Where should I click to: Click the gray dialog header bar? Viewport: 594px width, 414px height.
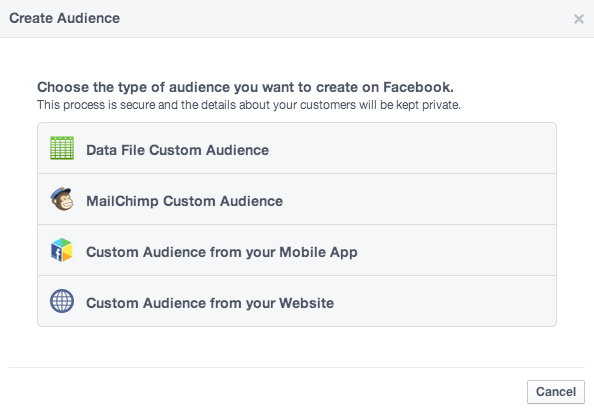point(297,19)
